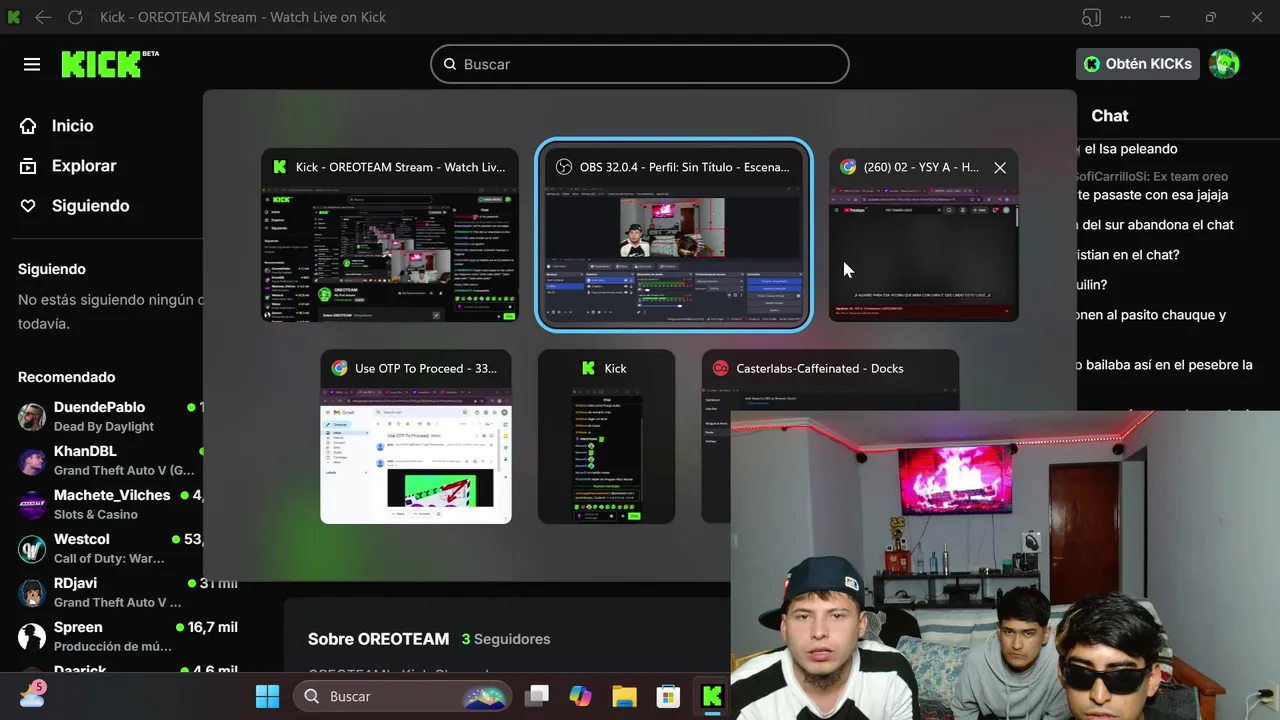Click the Chat panel header
This screenshot has width=1280, height=720.
pyautogui.click(x=1110, y=116)
